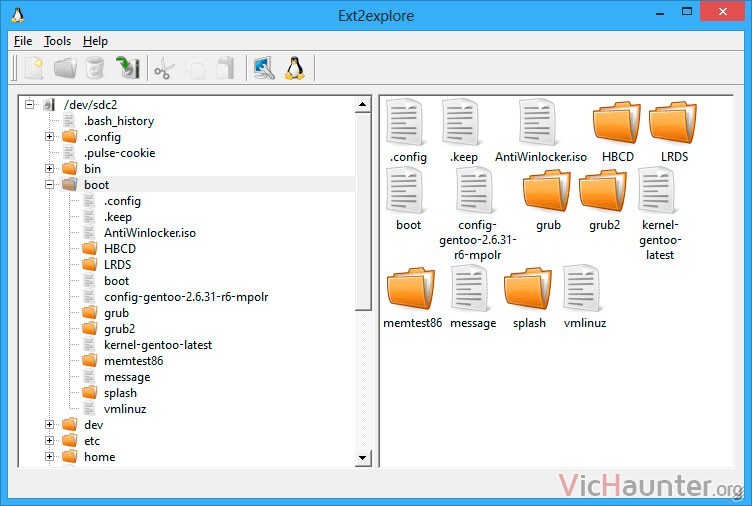Select vmlinuz in the tree

[x=125, y=409]
